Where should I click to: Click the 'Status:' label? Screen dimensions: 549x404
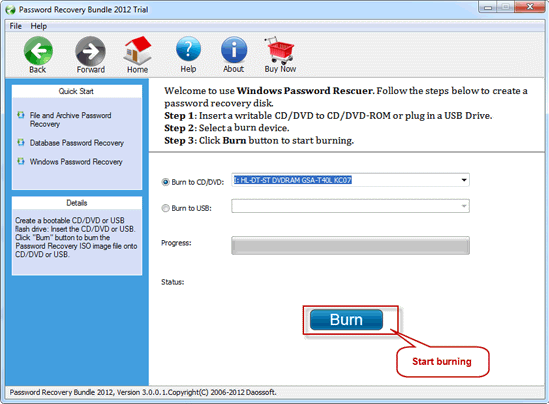point(173,282)
